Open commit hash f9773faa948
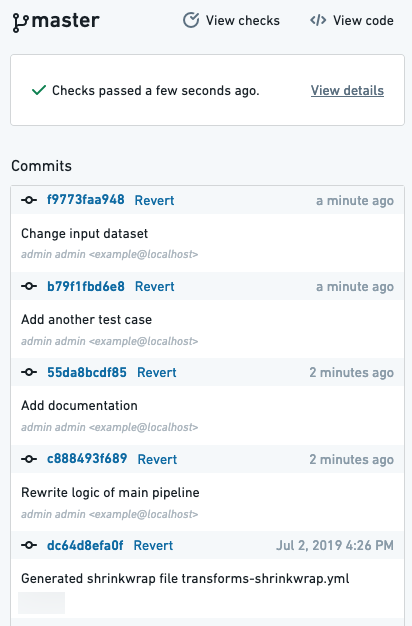The height and width of the screenshot is (626, 412). pos(86,200)
